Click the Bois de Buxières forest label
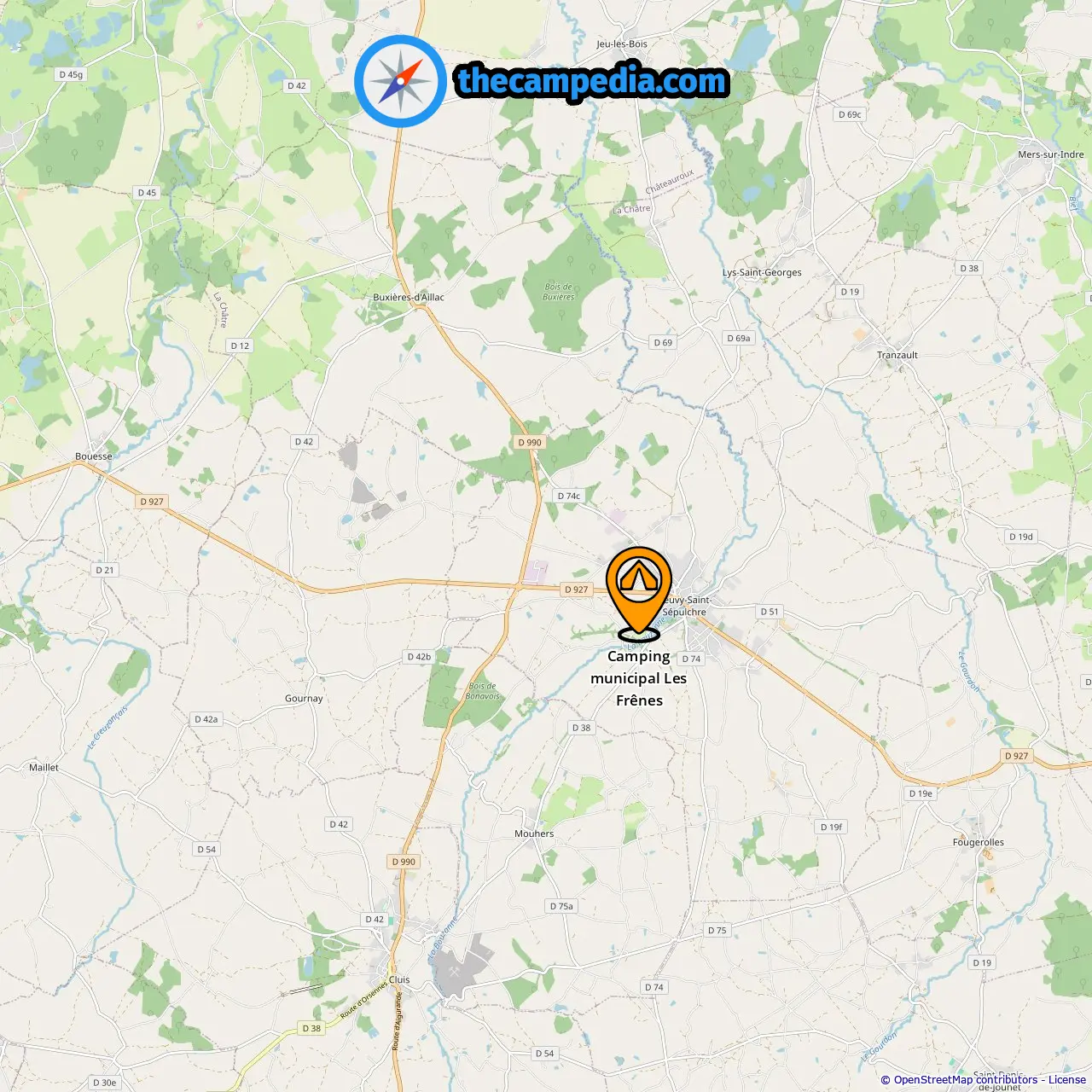 point(559,292)
